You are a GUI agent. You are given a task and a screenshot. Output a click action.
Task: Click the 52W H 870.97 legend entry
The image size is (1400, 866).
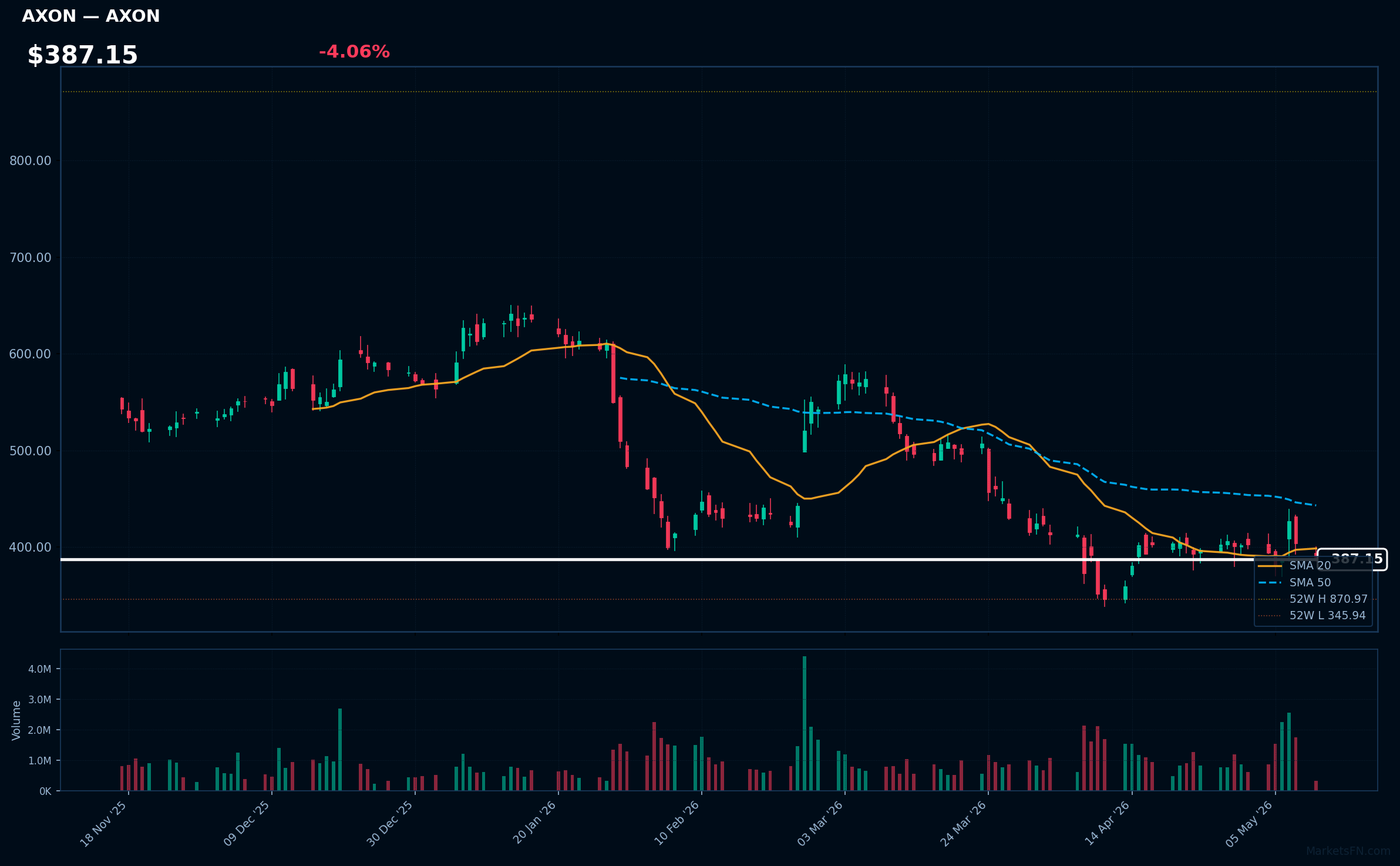coord(1313,599)
